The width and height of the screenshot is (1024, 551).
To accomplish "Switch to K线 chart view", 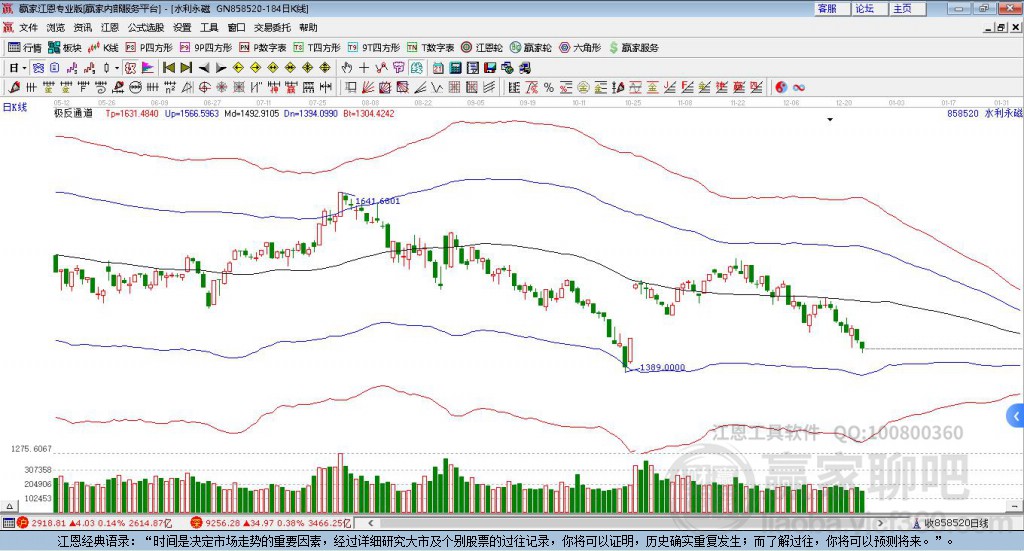I will point(103,48).
